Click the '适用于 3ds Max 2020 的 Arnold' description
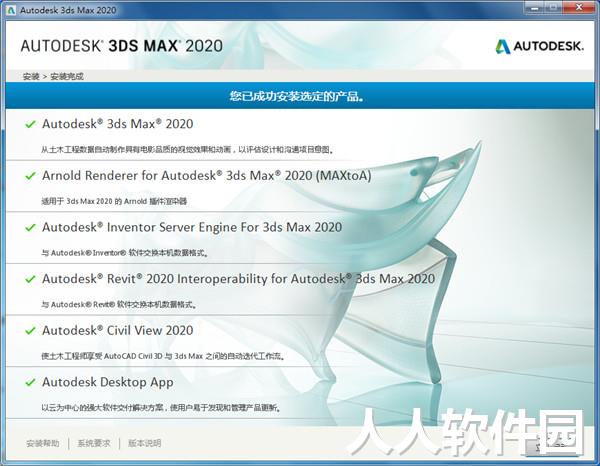This screenshot has width=600, height=466. click(x=114, y=201)
